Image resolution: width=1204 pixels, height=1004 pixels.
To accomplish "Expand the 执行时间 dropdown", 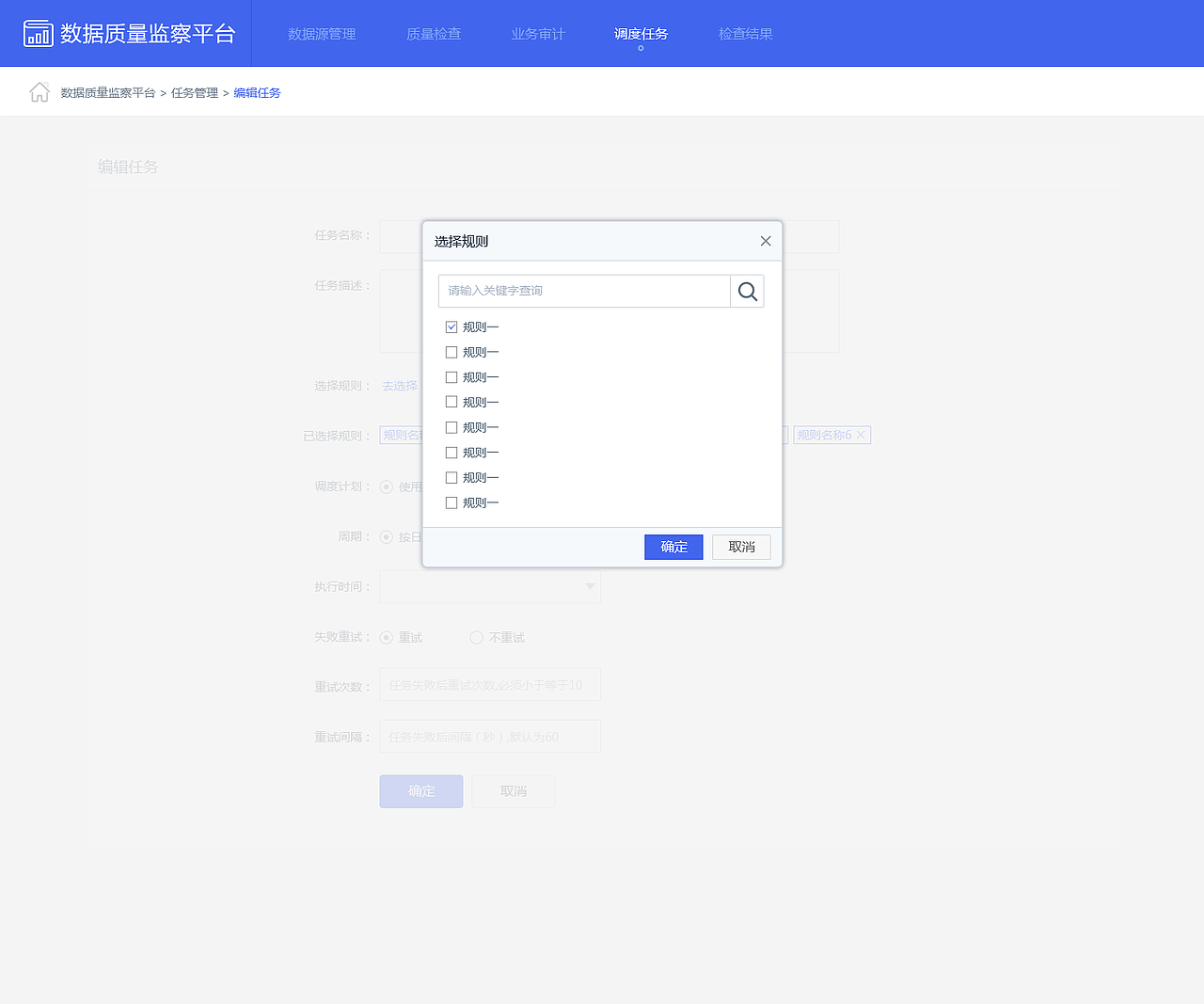I will point(590,586).
